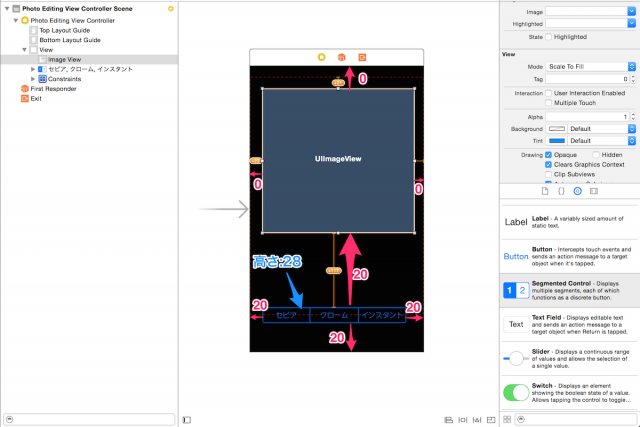This screenshot has width=640, height=427.
Task: Click the scene warning indicator in outline
Action: tap(171, 9)
